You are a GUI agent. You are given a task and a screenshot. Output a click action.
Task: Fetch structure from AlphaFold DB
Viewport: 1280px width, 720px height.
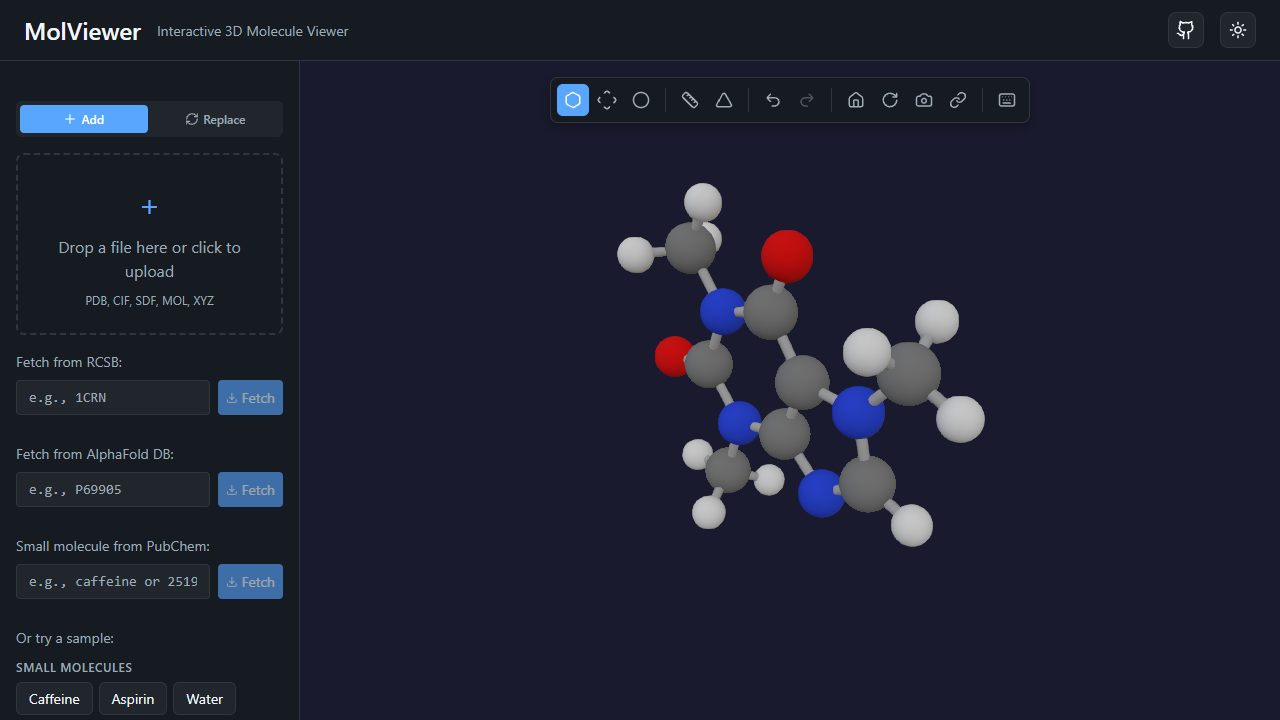(x=250, y=490)
